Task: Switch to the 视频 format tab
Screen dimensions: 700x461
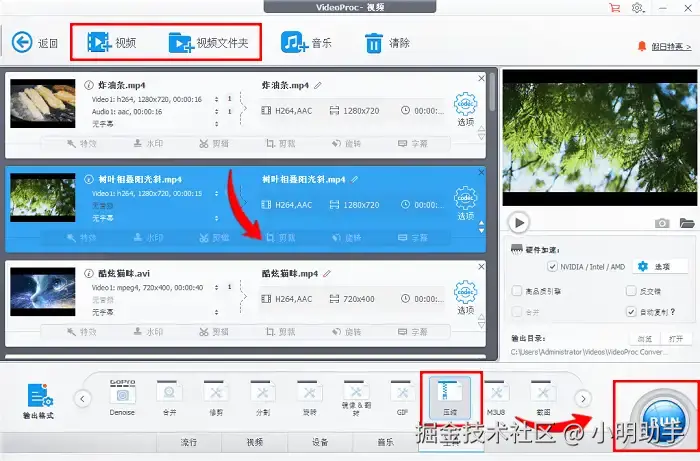Action: click(x=254, y=442)
